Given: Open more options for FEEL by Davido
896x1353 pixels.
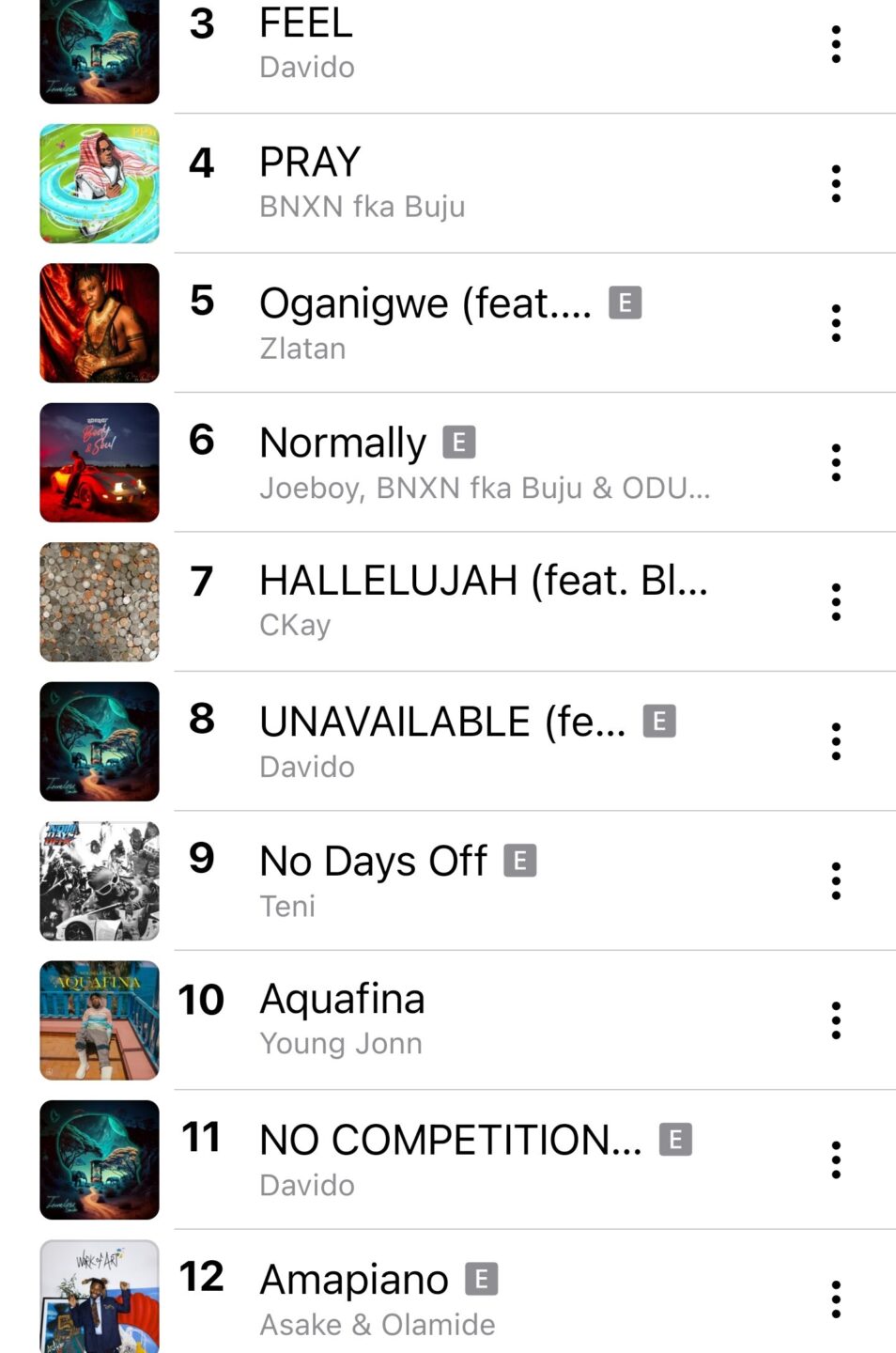Looking at the screenshot, I should [835, 44].
